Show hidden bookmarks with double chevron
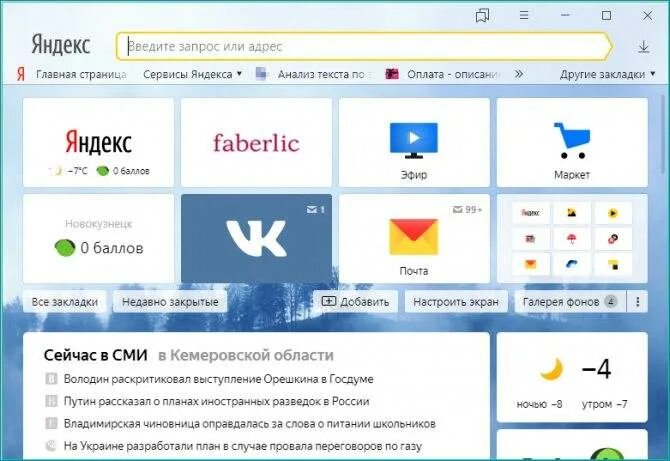Screen dimensions: 670x461 [519, 74]
